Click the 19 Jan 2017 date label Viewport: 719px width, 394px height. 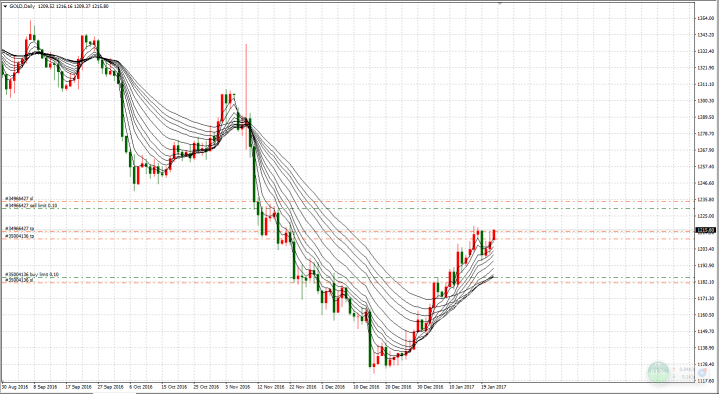tap(494, 387)
